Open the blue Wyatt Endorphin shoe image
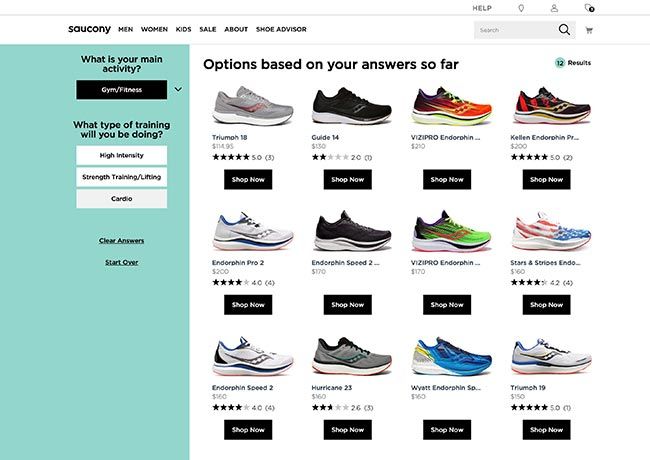This screenshot has height=460, width=650. [x=451, y=356]
